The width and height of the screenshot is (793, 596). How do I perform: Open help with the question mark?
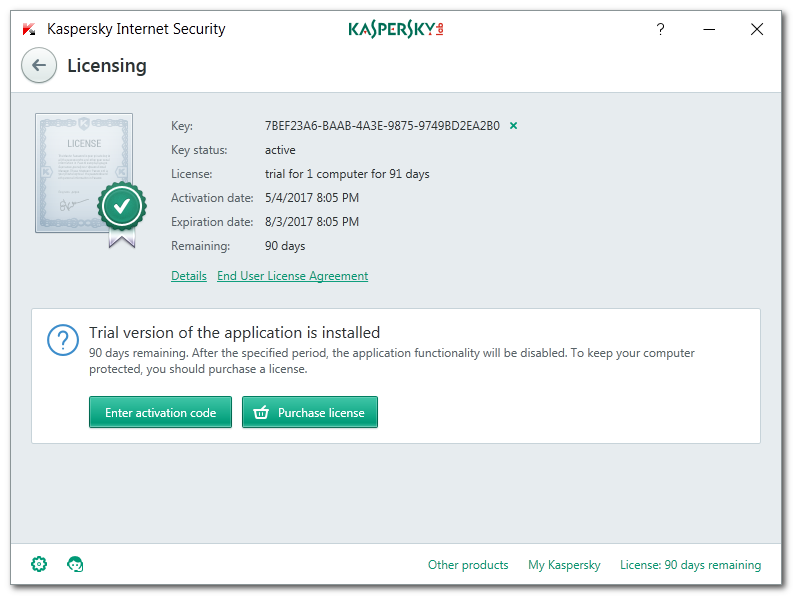coord(660,29)
